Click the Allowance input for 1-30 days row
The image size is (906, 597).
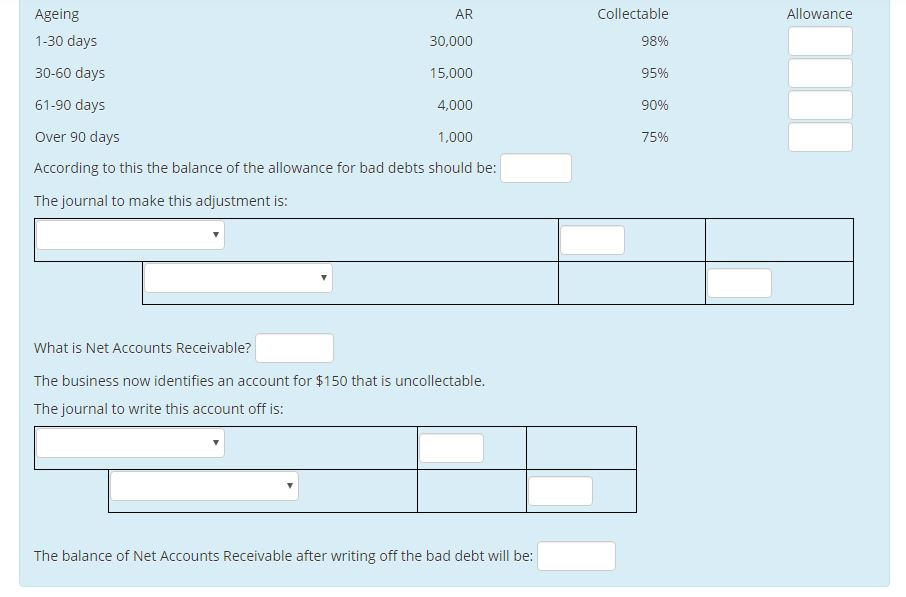(819, 41)
